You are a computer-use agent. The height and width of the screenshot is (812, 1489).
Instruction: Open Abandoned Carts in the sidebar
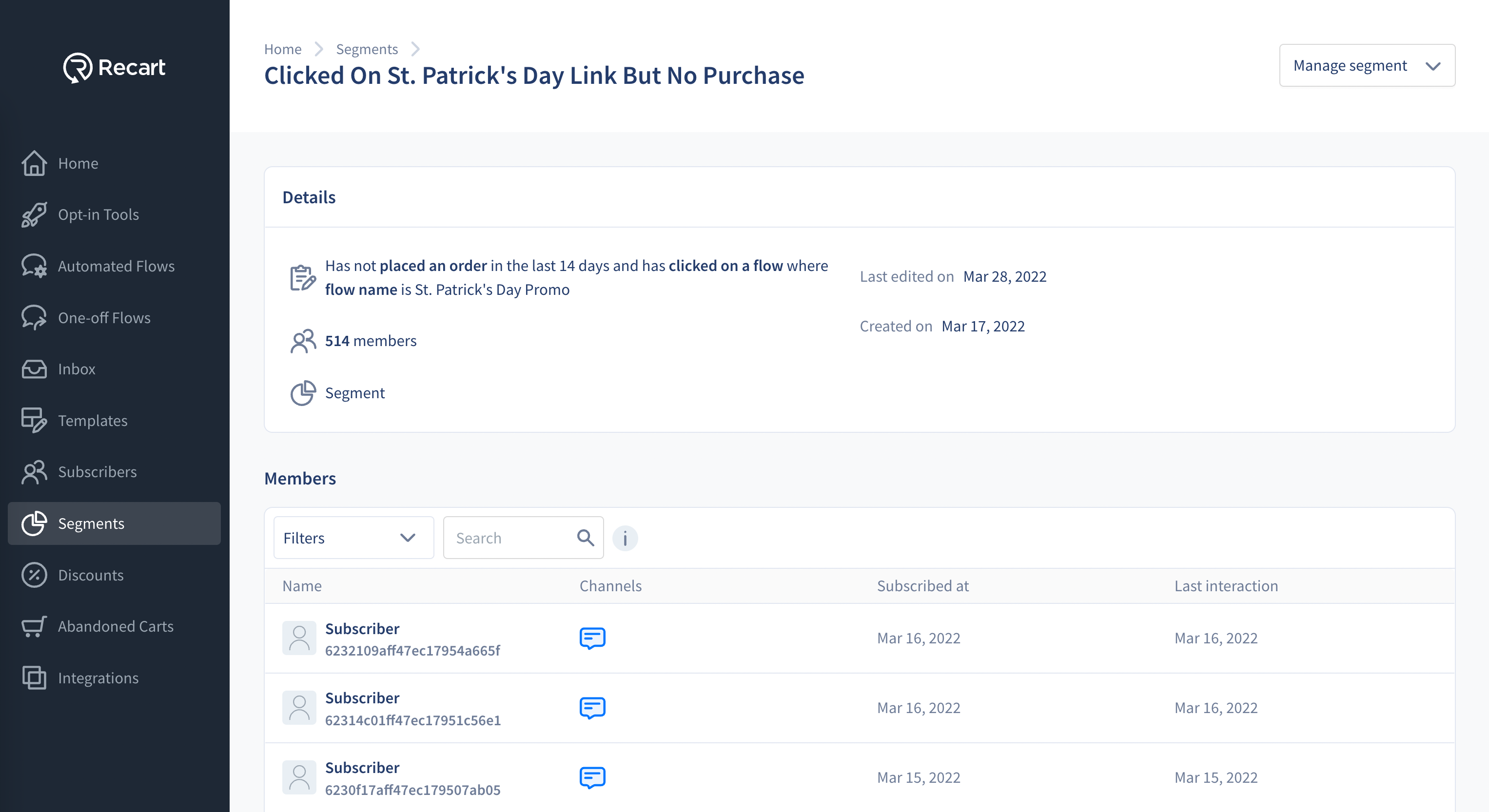point(115,626)
